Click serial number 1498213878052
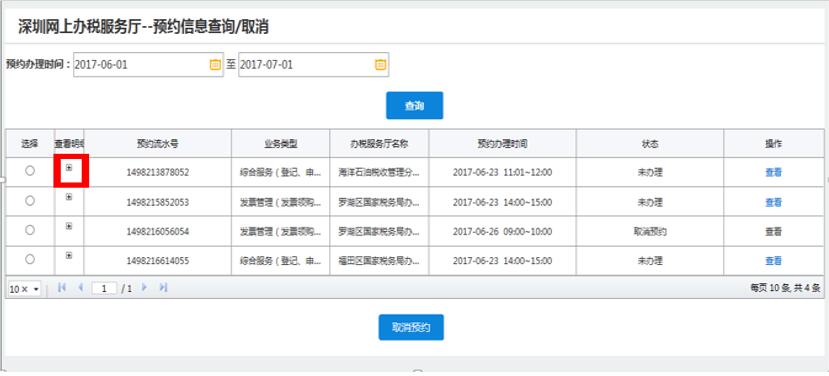 click(x=158, y=172)
